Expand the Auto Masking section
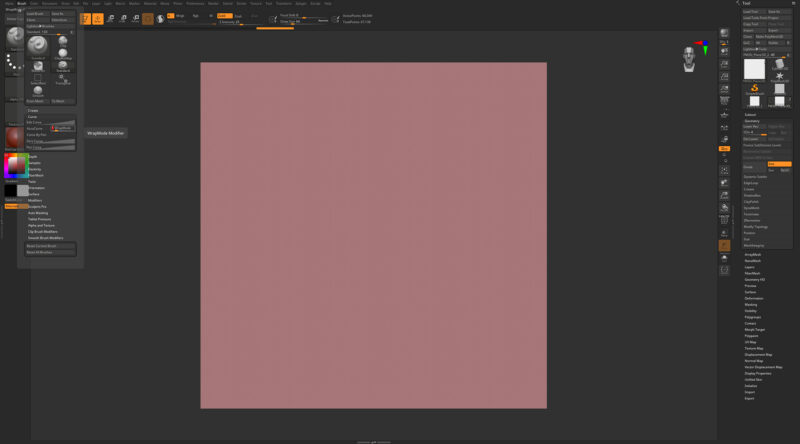 point(38,213)
